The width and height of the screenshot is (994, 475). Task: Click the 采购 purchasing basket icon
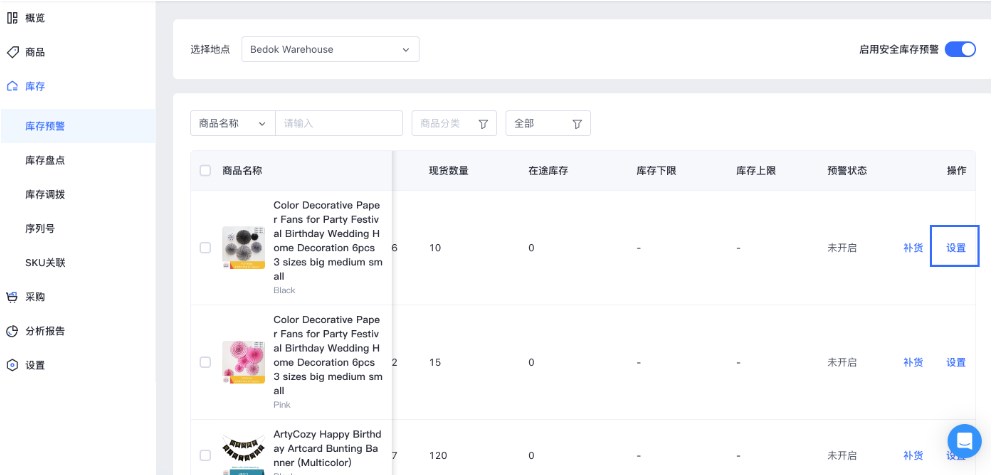click(x=12, y=297)
